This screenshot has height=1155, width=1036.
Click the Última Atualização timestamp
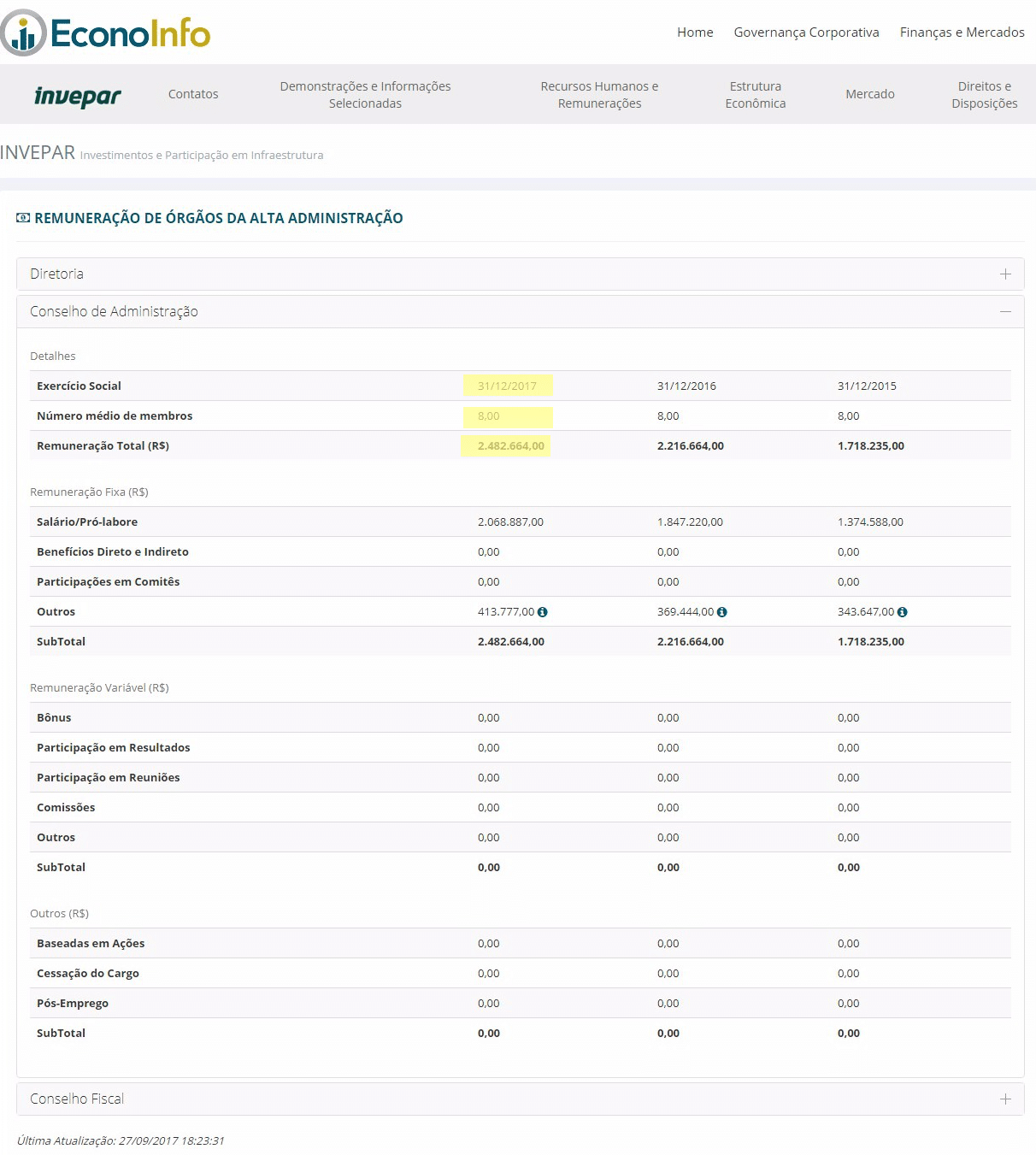tap(121, 1140)
